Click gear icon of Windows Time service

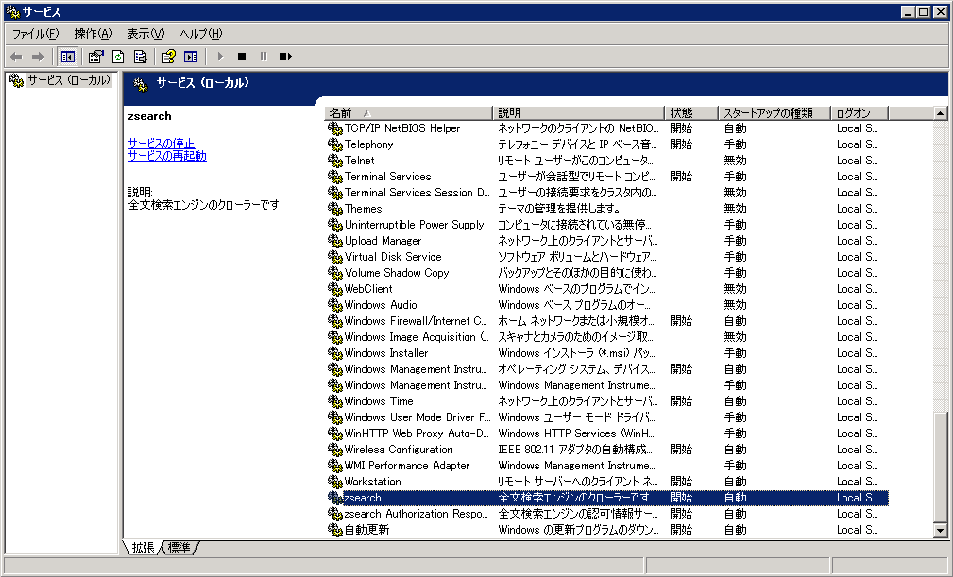pos(335,401)
